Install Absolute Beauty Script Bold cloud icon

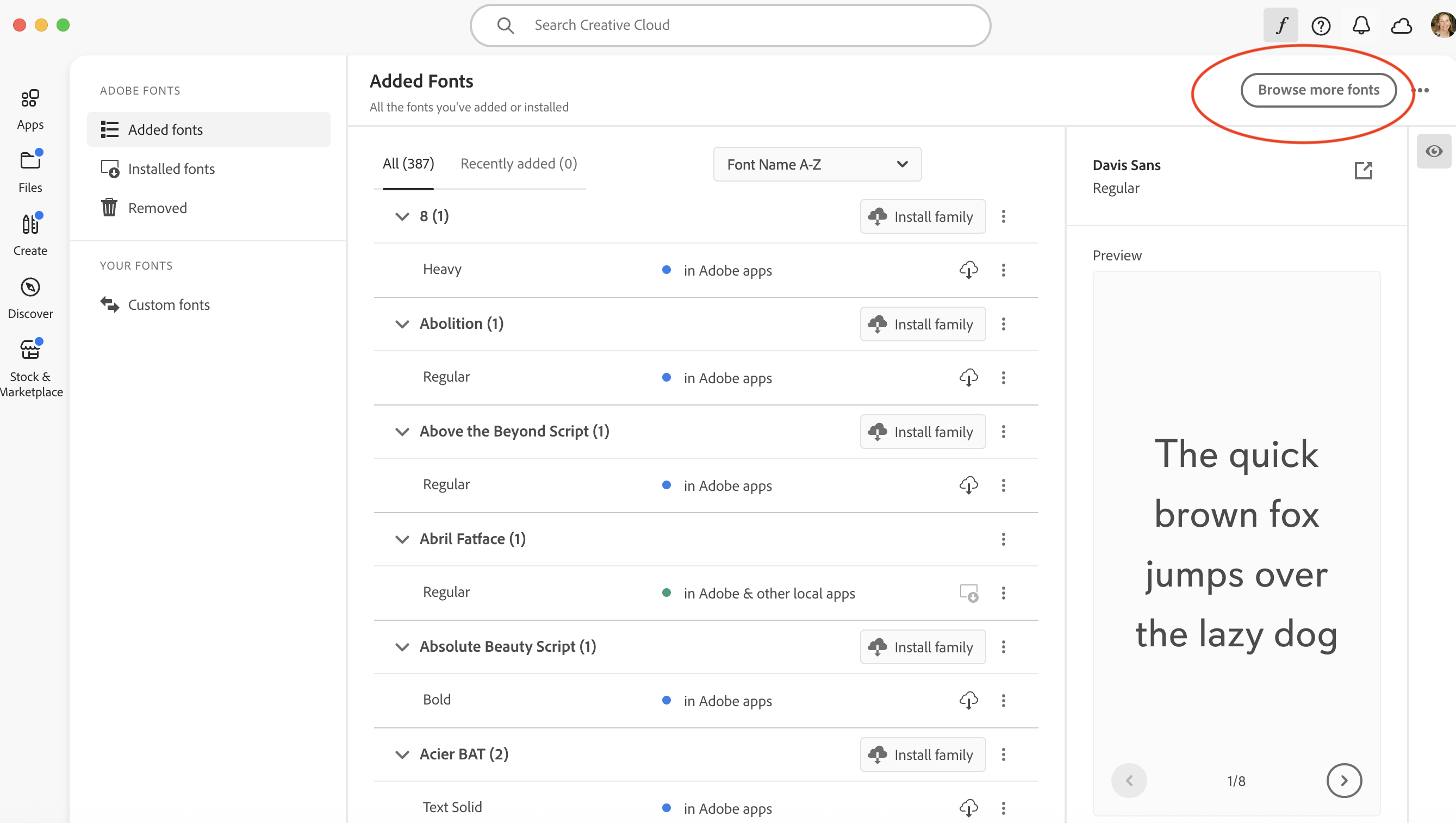[x=968, y=701]
